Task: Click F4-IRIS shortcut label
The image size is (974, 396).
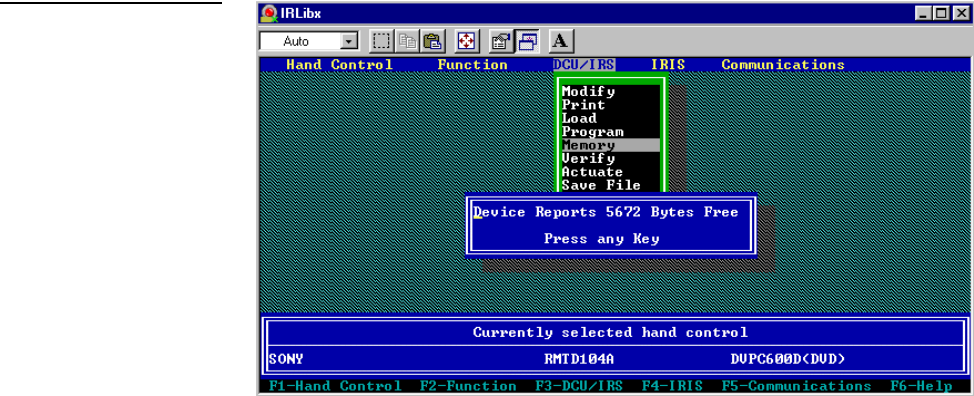Action: (x=672, y=386)
